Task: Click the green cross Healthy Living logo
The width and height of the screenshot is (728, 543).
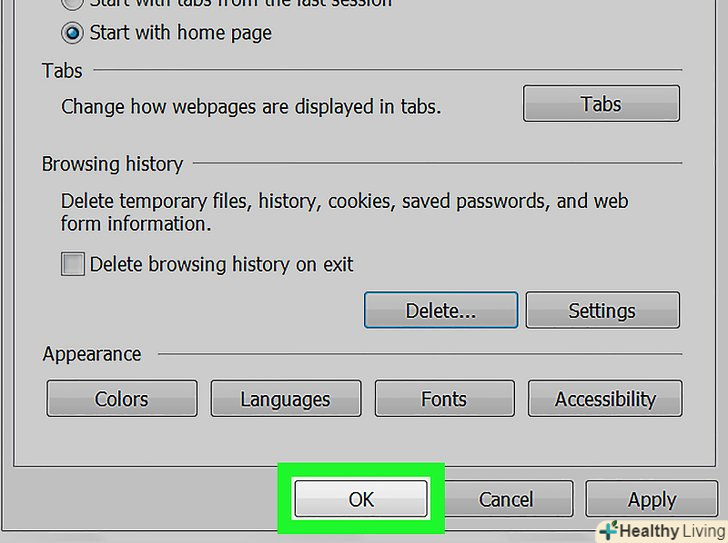Action: (609, 528)
